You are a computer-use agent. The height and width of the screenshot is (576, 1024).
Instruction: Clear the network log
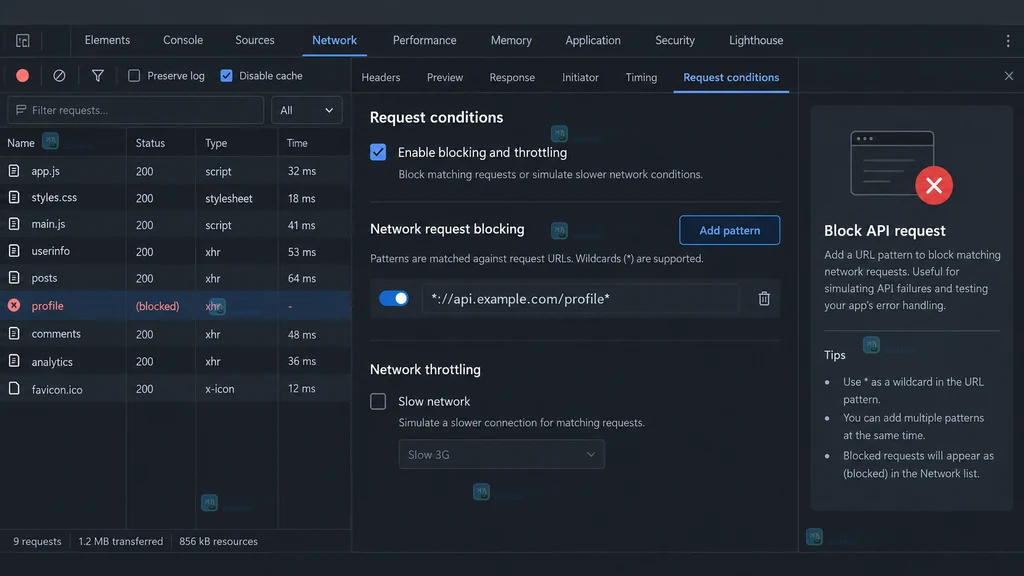click(x=59, y=76)
